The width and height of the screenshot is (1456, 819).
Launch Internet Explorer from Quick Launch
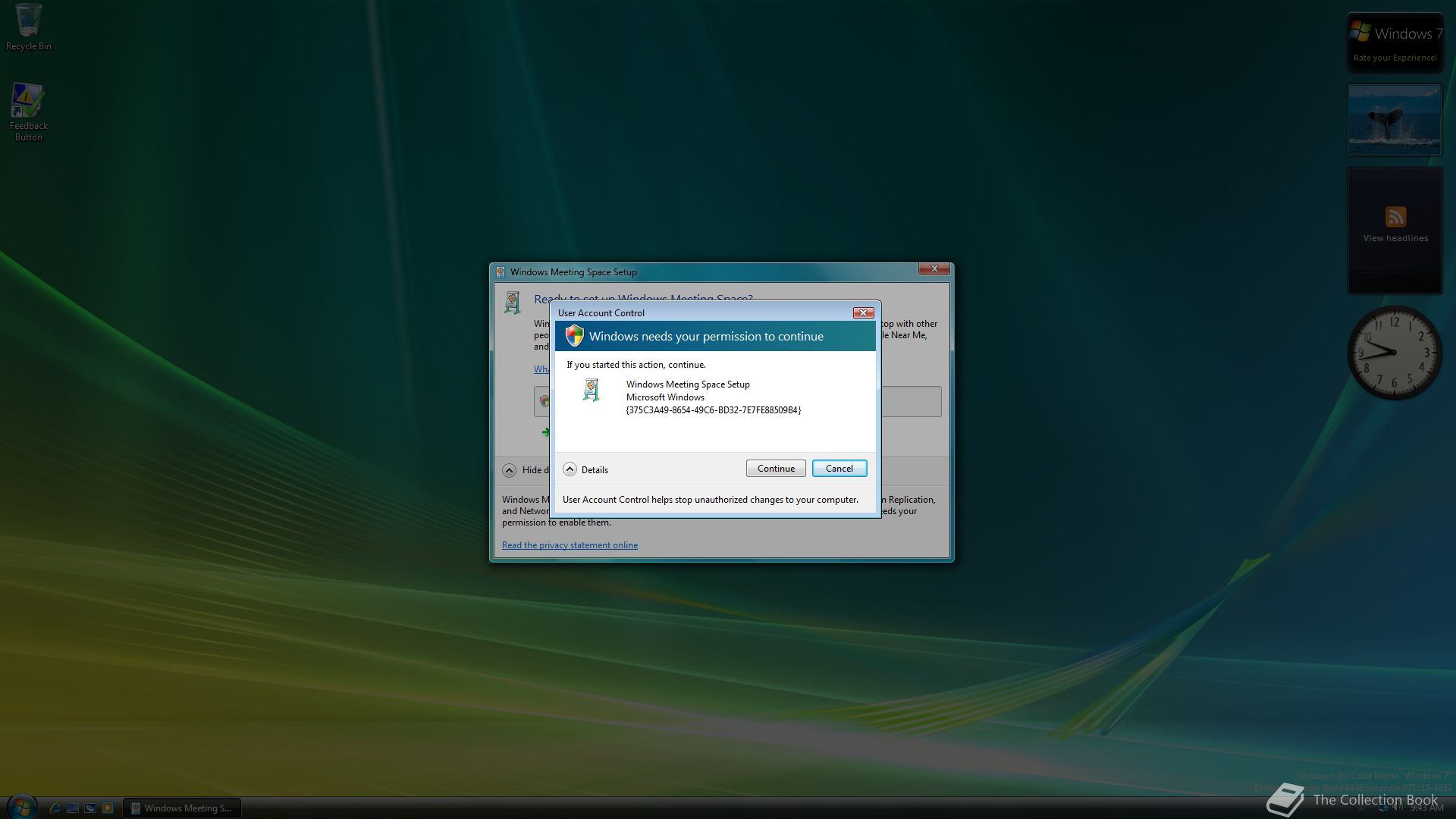click(55, 808)
